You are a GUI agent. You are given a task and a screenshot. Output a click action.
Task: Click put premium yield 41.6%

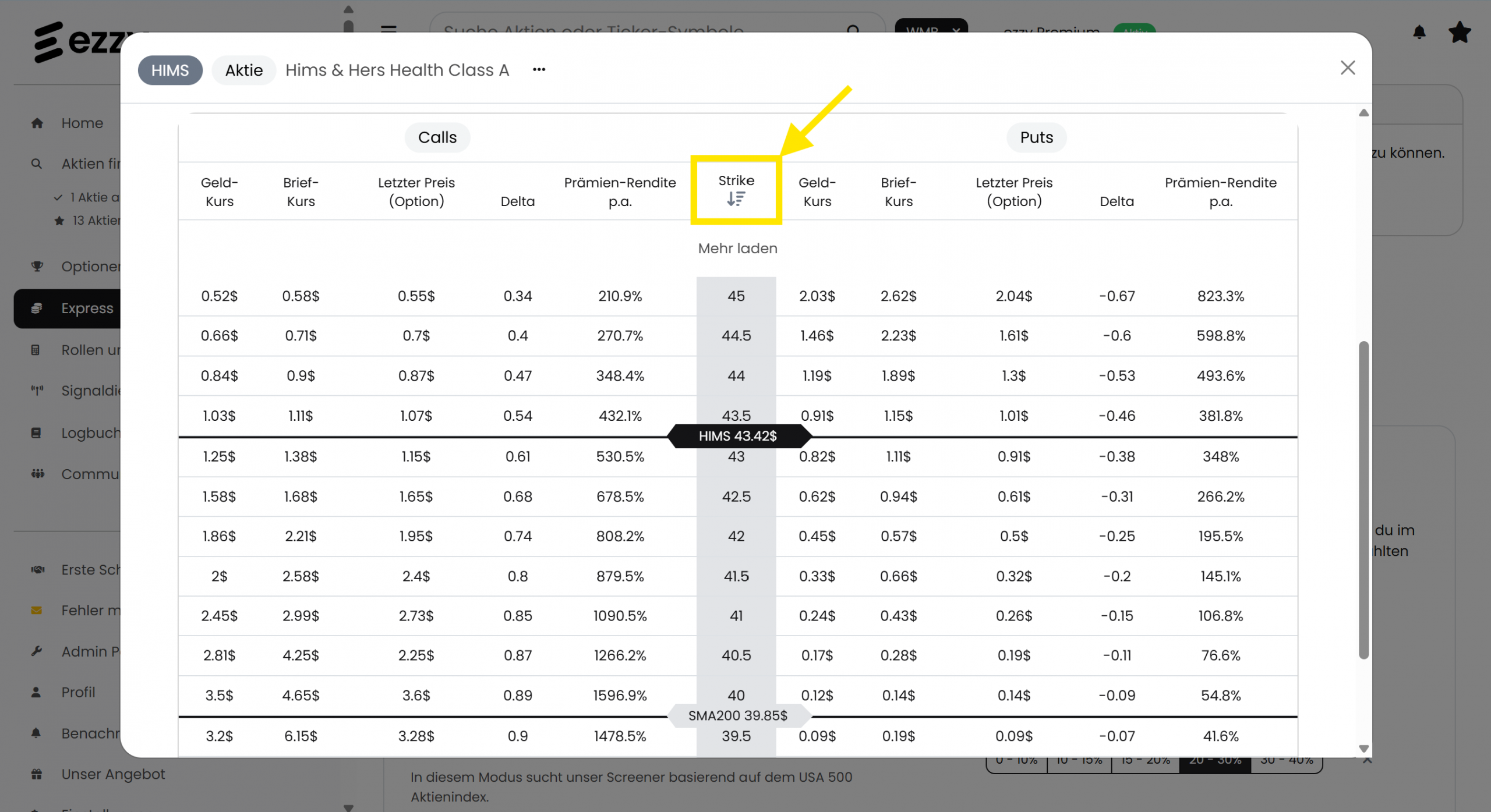tap(1220, 736)
